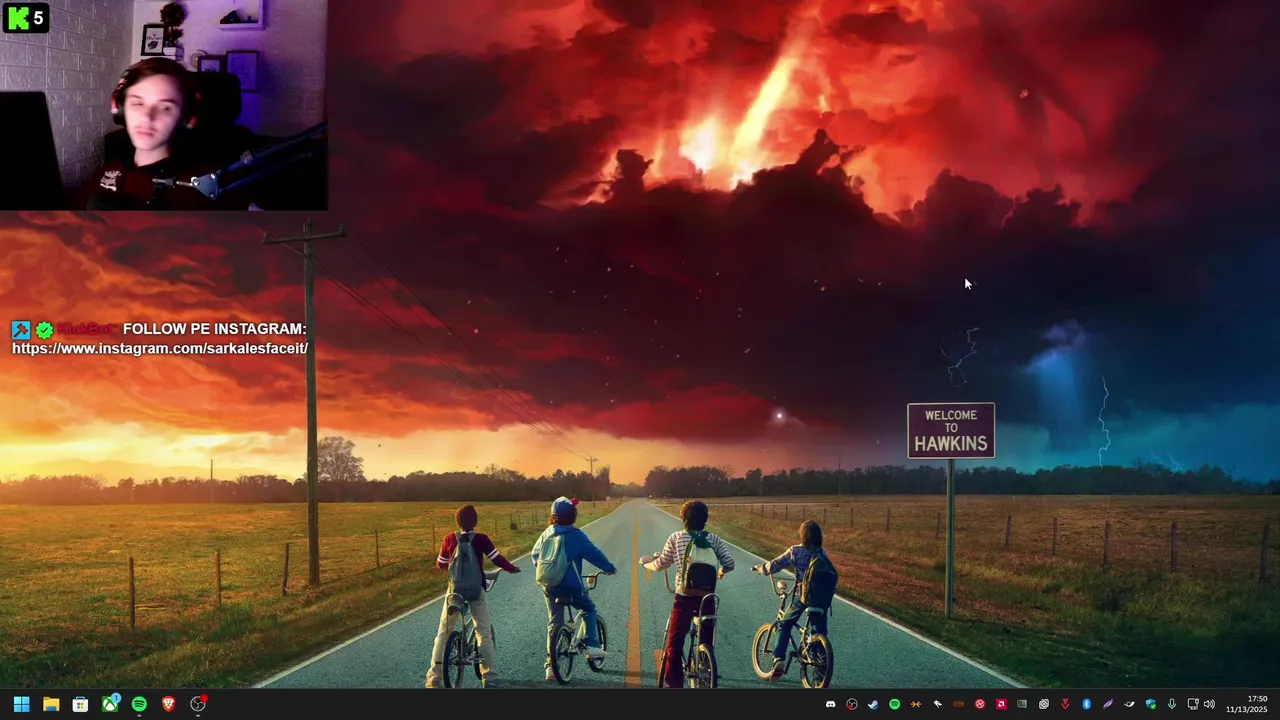Click the Spotify tray icon
Image resolution: width=1280 pixels, height=720 pixels.
coord(894,704)
